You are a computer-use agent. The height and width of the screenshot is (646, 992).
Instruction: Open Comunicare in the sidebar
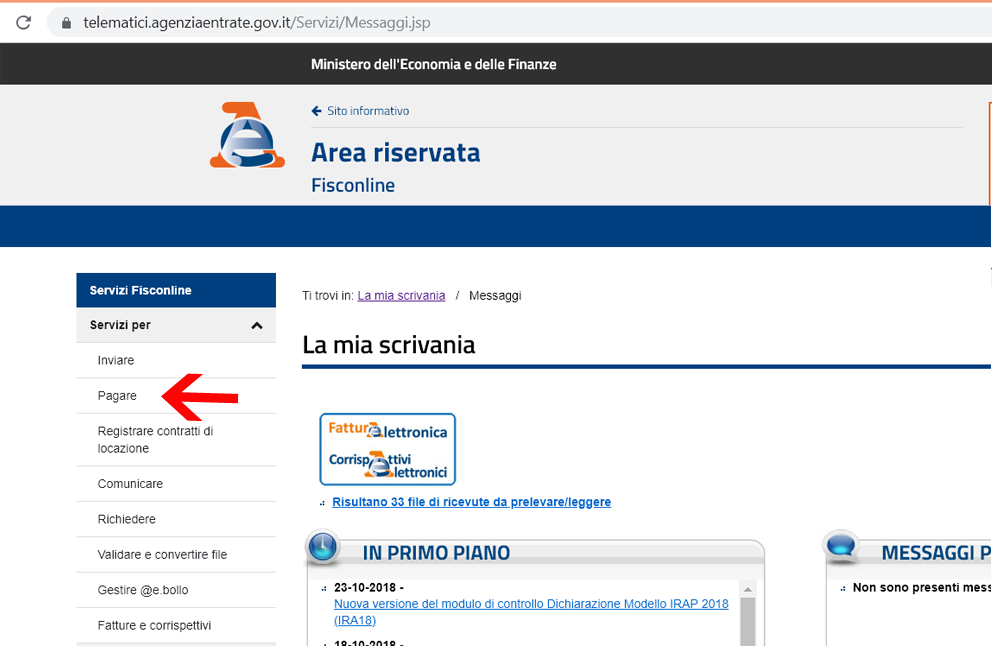pyautogui.click(x=176, y=483)
